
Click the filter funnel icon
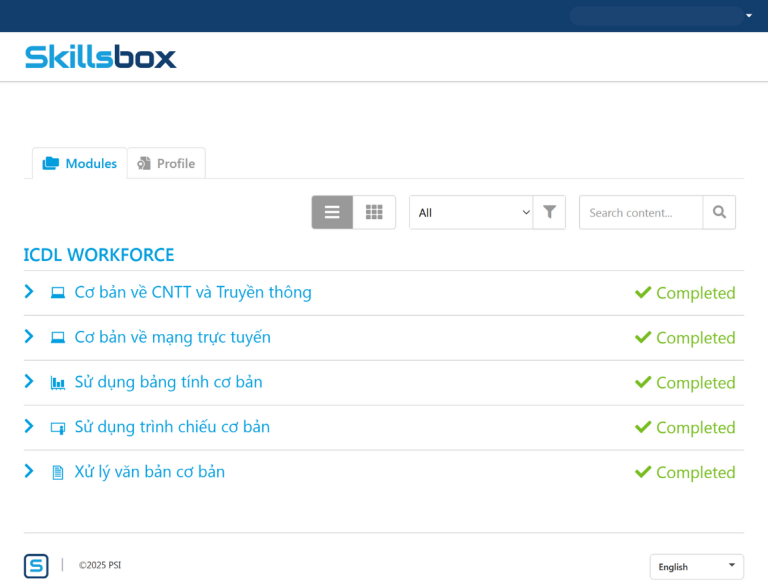point(549,212)
